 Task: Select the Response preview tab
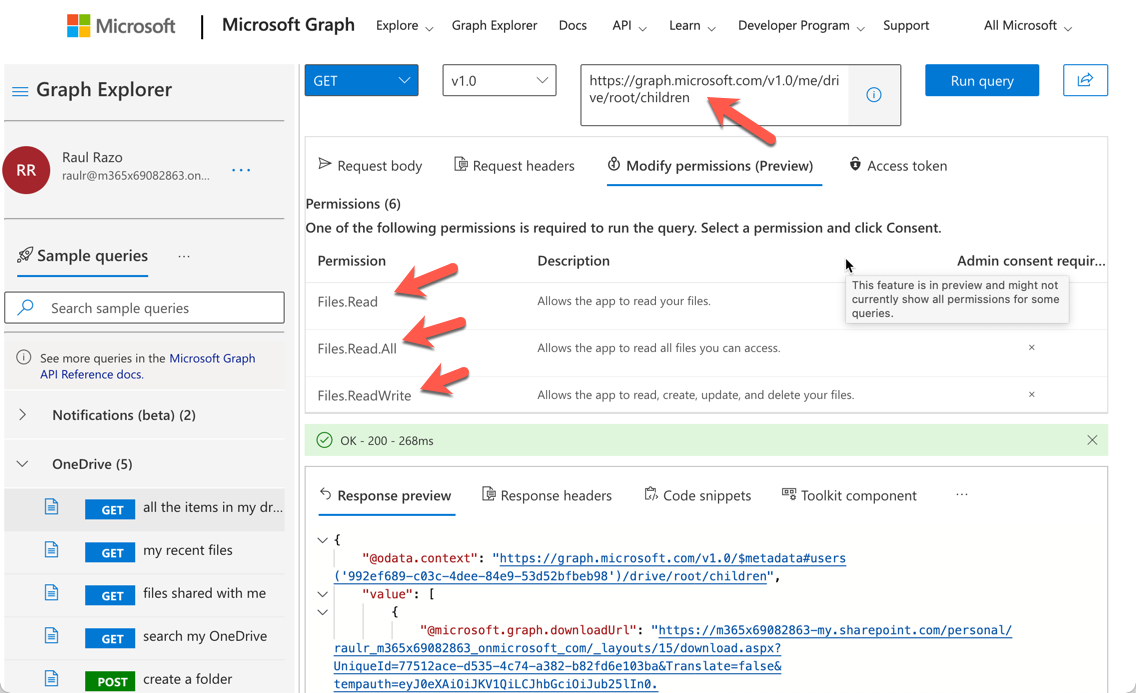pyautogui.click(x=385, y=495)
